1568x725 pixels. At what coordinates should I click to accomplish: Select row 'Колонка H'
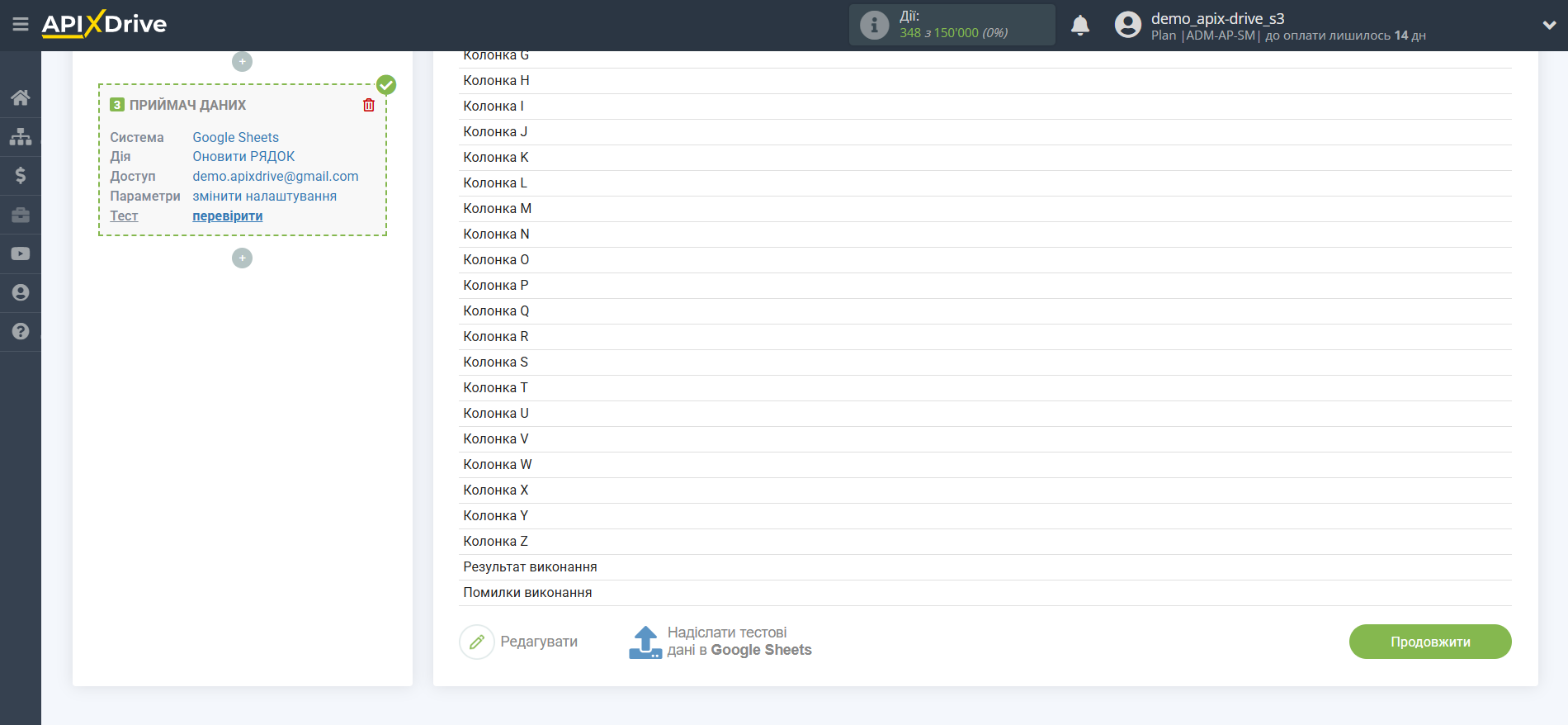(x=985, y=81)
